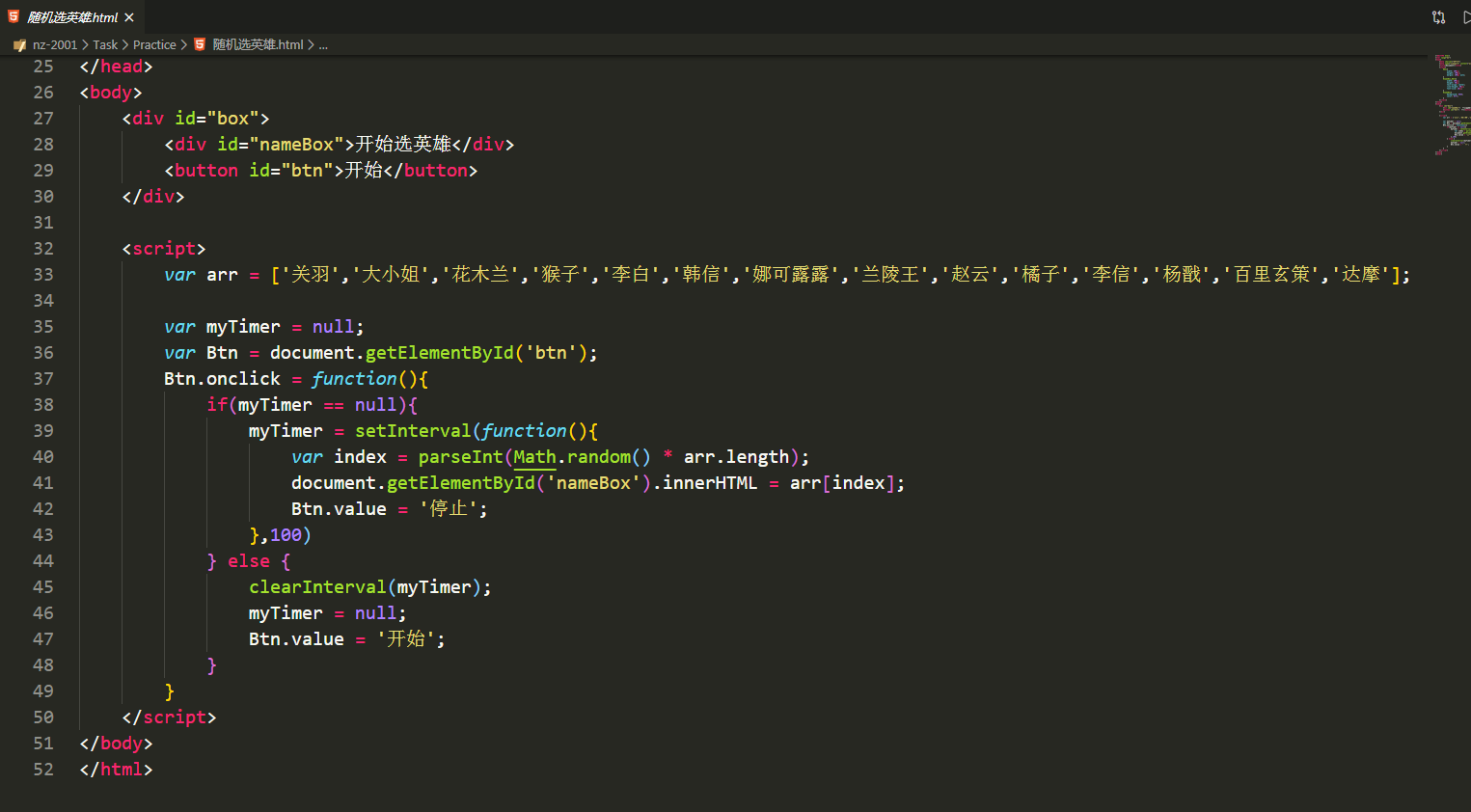This screenshot has width=1471, height=812.
Task: Close the 随机选英雄.html editor tab
Action: coord(129,17)
